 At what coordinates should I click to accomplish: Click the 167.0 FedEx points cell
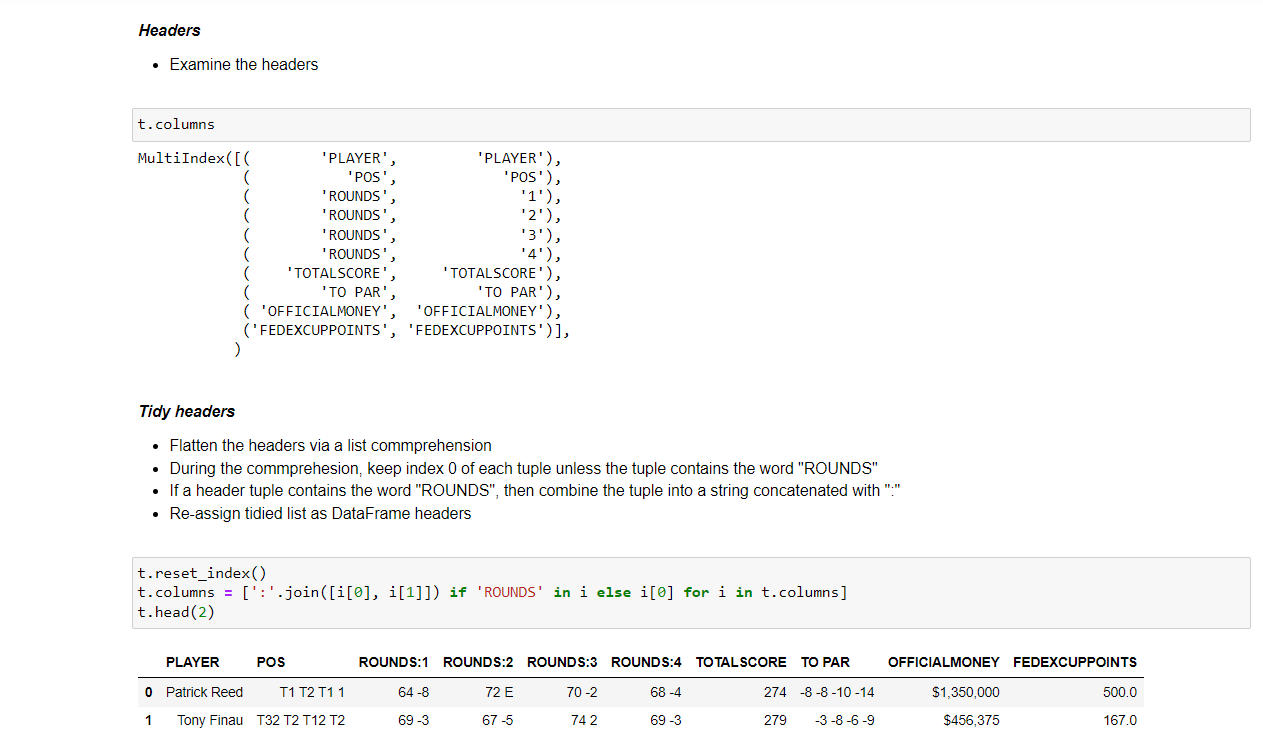pyautogui.click(x=1120, y=720)
